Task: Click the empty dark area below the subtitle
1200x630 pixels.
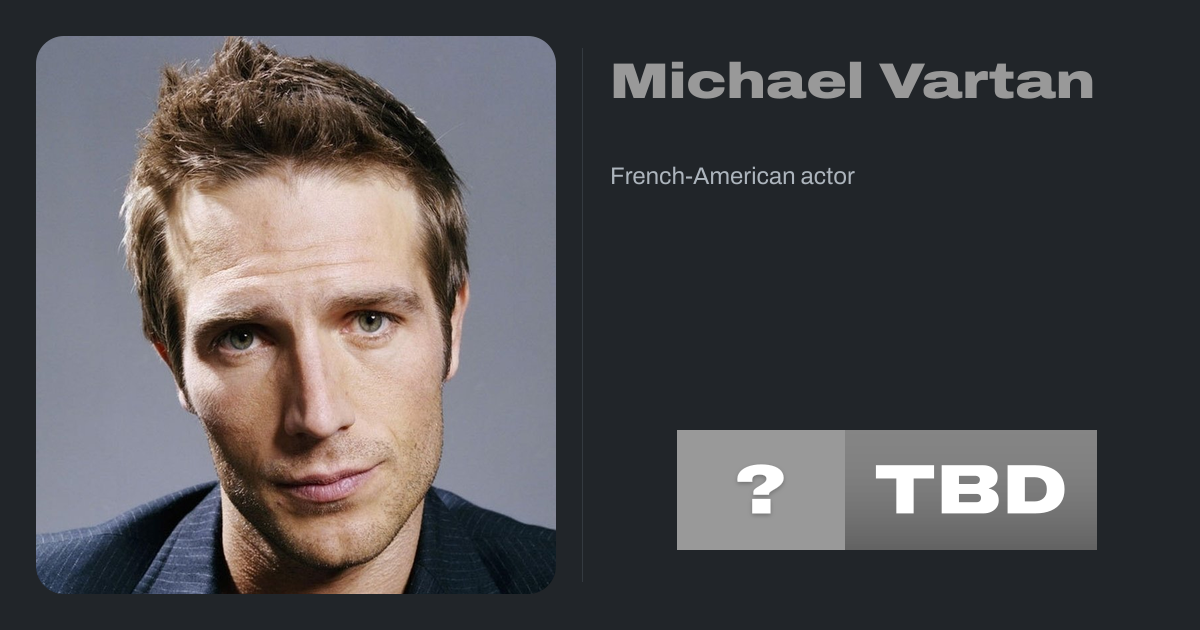Action: click(850, 300)
